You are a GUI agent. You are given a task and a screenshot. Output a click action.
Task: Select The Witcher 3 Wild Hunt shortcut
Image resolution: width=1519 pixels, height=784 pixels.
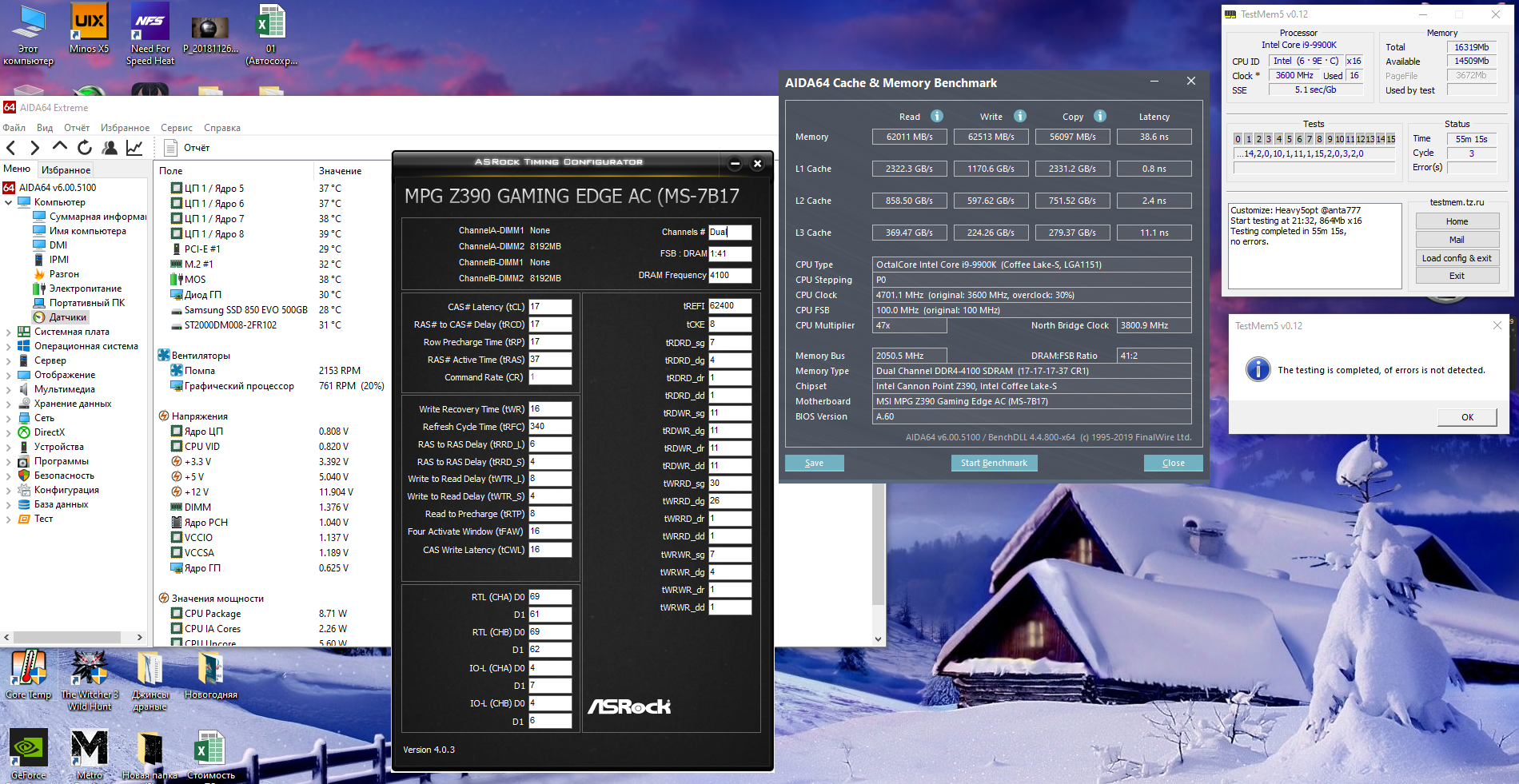tap(90, 680)
